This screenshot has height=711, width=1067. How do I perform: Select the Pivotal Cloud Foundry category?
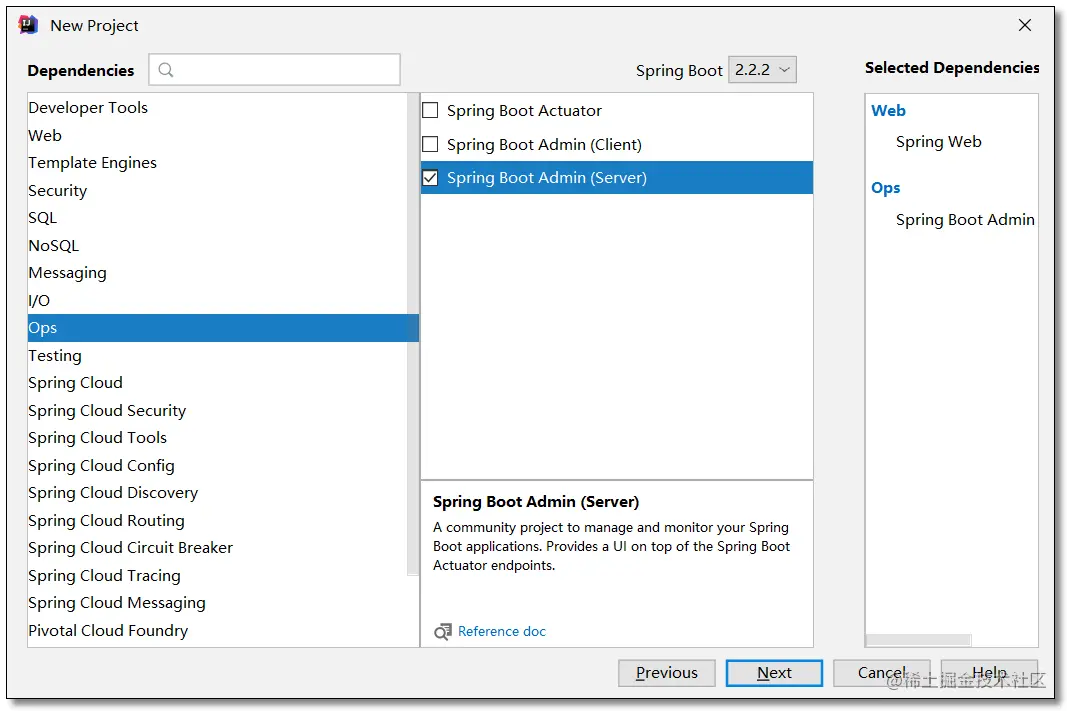[x=218, y=631]
